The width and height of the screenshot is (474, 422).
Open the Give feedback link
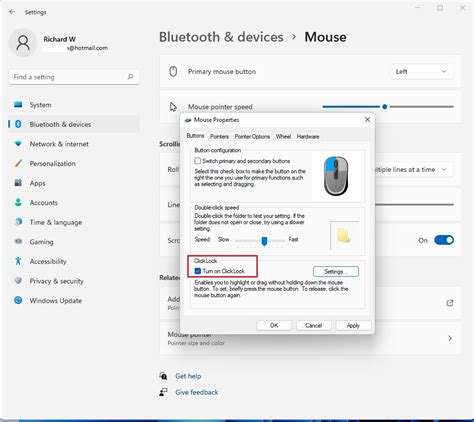(x=197, y=392)
